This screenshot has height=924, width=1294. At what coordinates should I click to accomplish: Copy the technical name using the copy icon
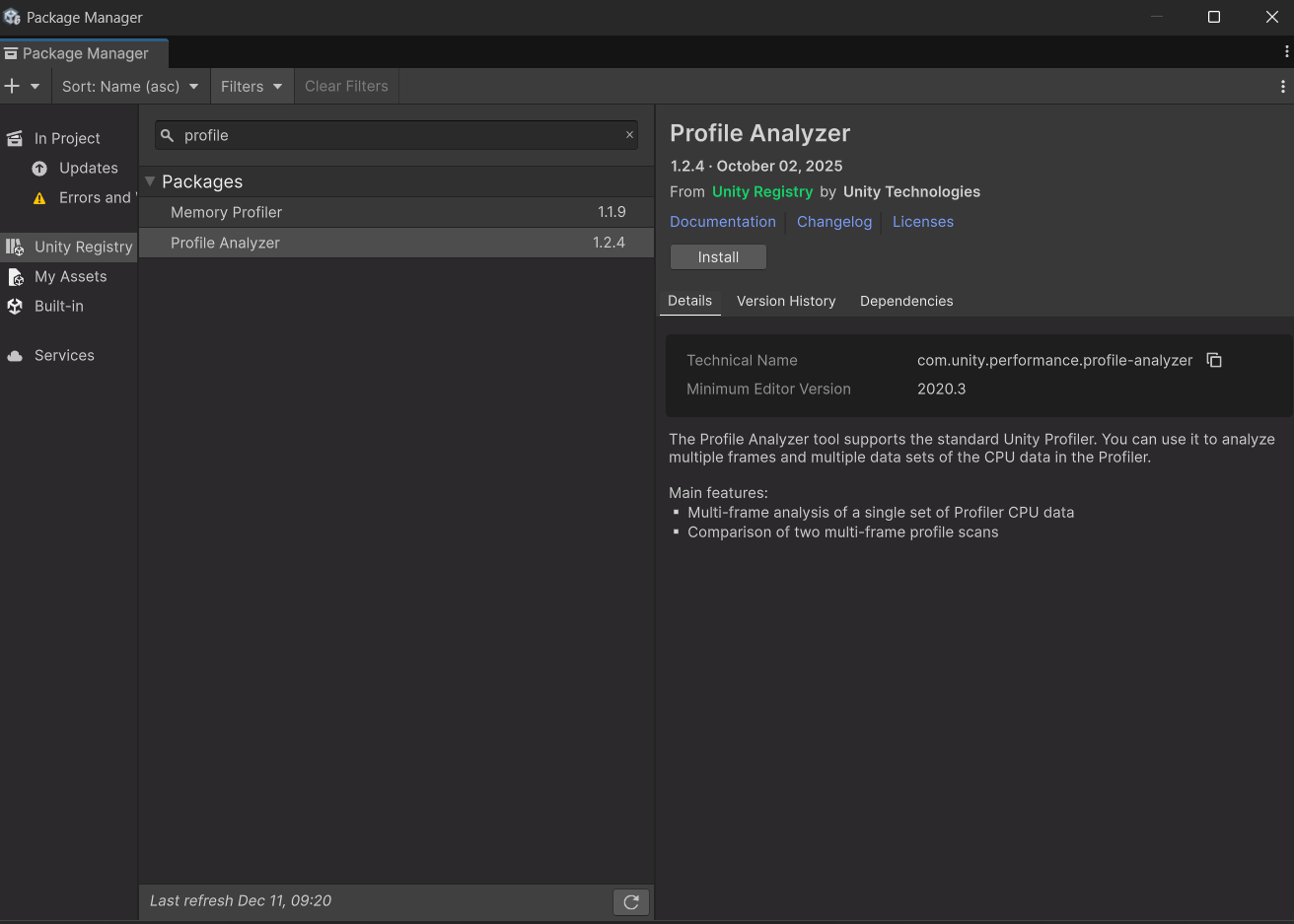(1214, 360)
